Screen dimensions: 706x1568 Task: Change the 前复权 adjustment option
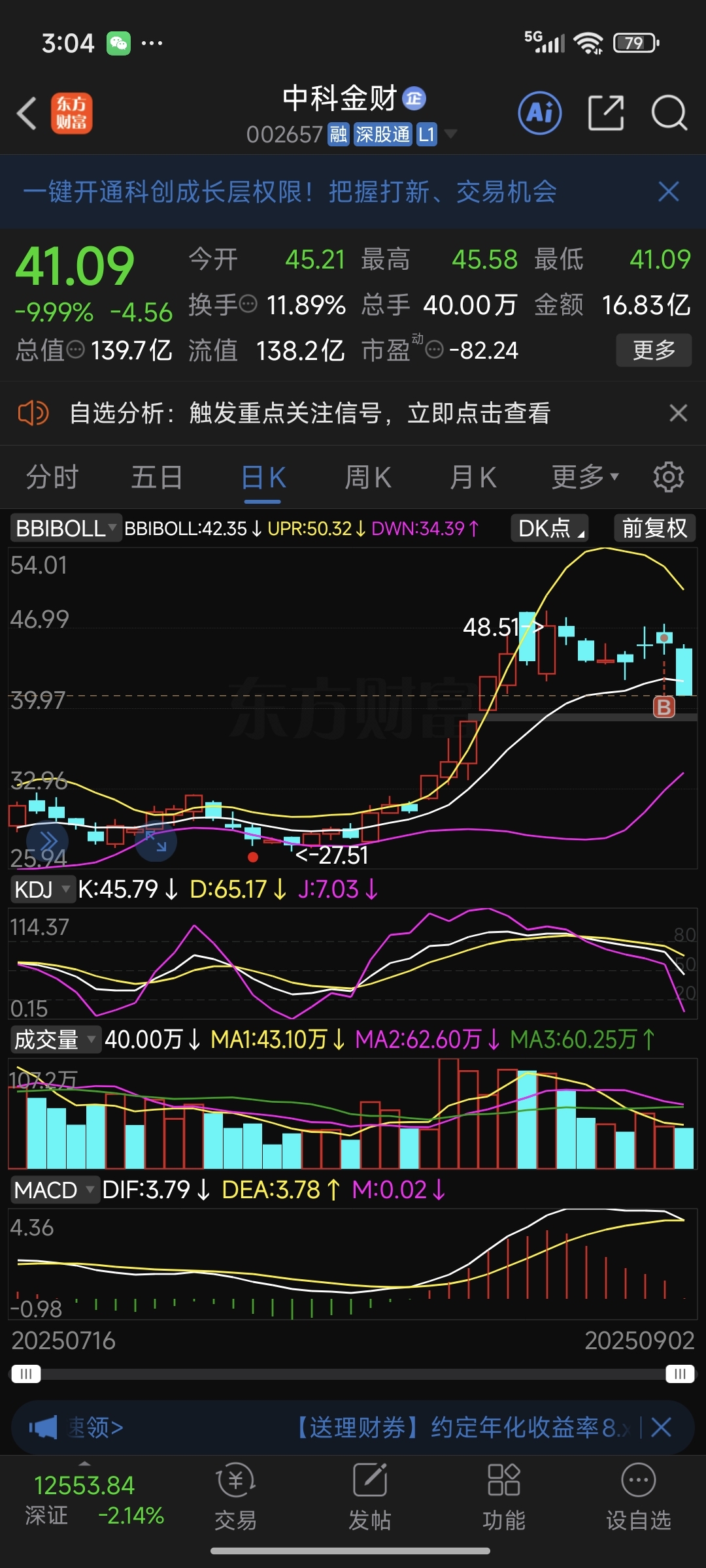[654, 528]
